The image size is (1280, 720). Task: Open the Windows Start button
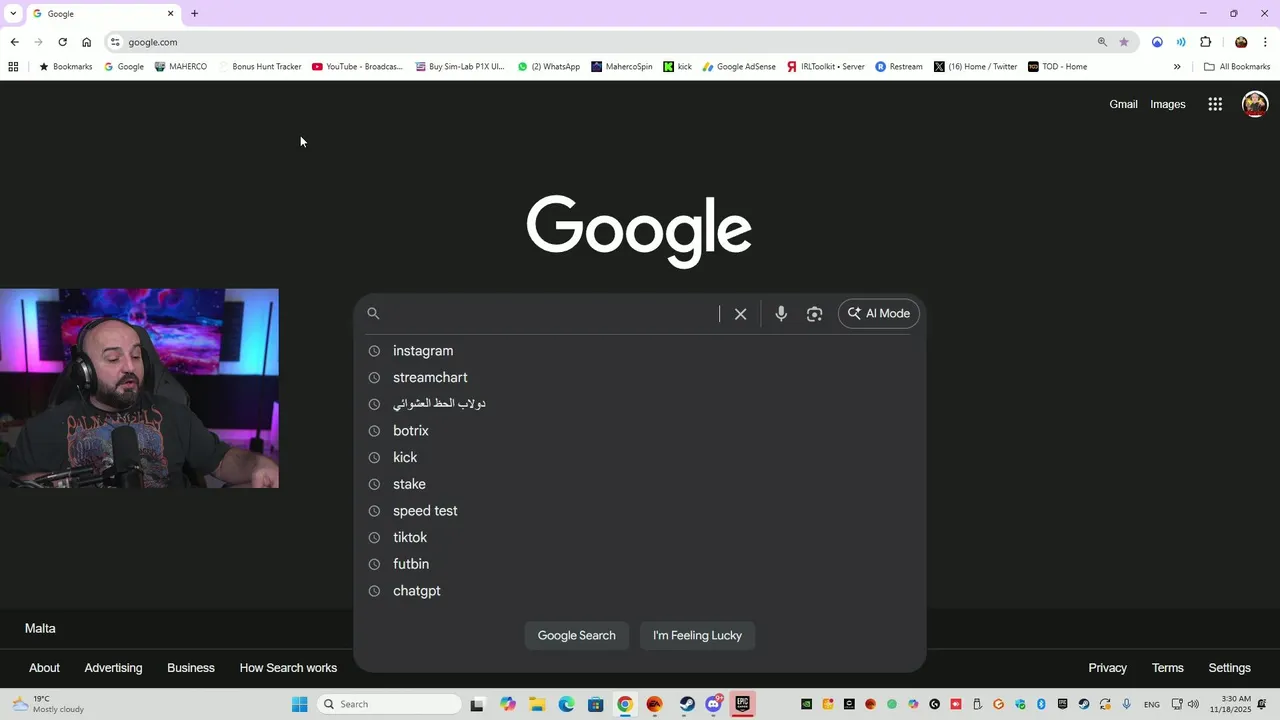coord(299,704)
